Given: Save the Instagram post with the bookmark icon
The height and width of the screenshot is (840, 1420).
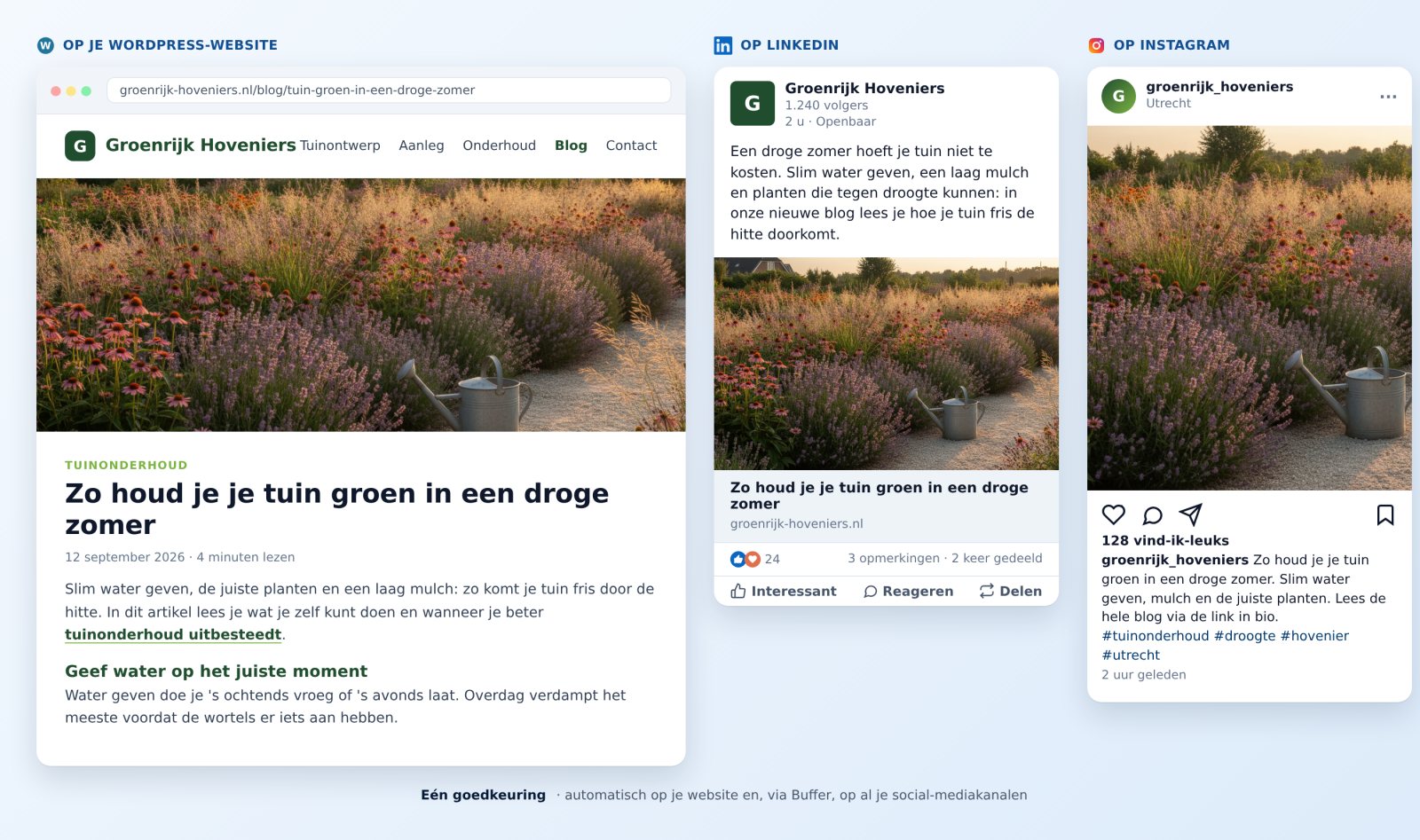Looking at the screenshot, I should point(1385,514).
